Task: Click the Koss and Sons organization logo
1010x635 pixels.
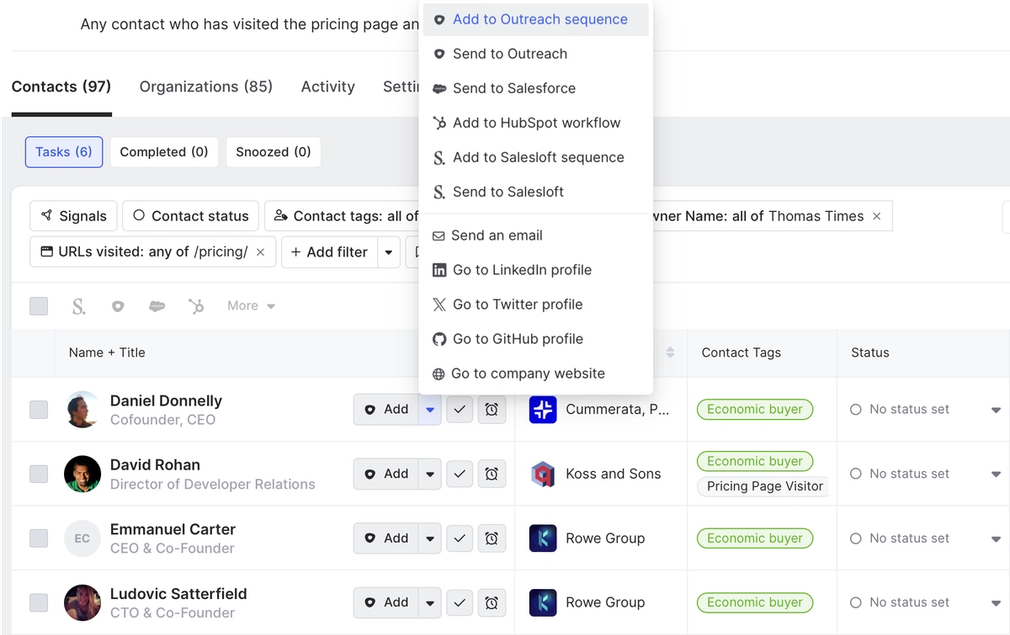Action: click(543, 474)
